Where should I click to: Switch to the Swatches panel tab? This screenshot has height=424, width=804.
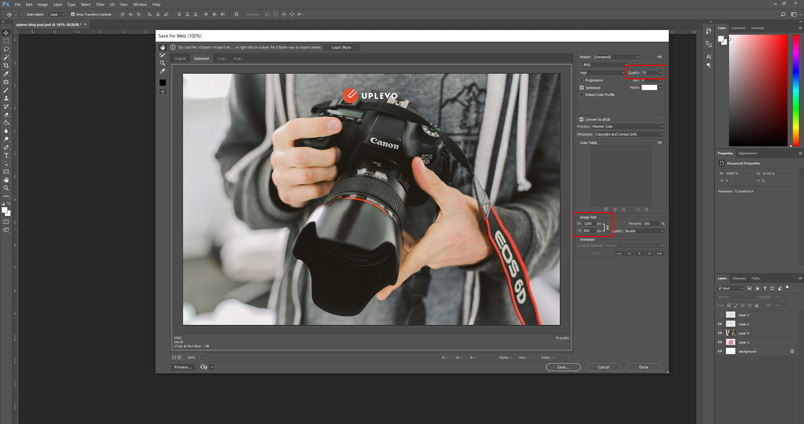click(738, 28)
